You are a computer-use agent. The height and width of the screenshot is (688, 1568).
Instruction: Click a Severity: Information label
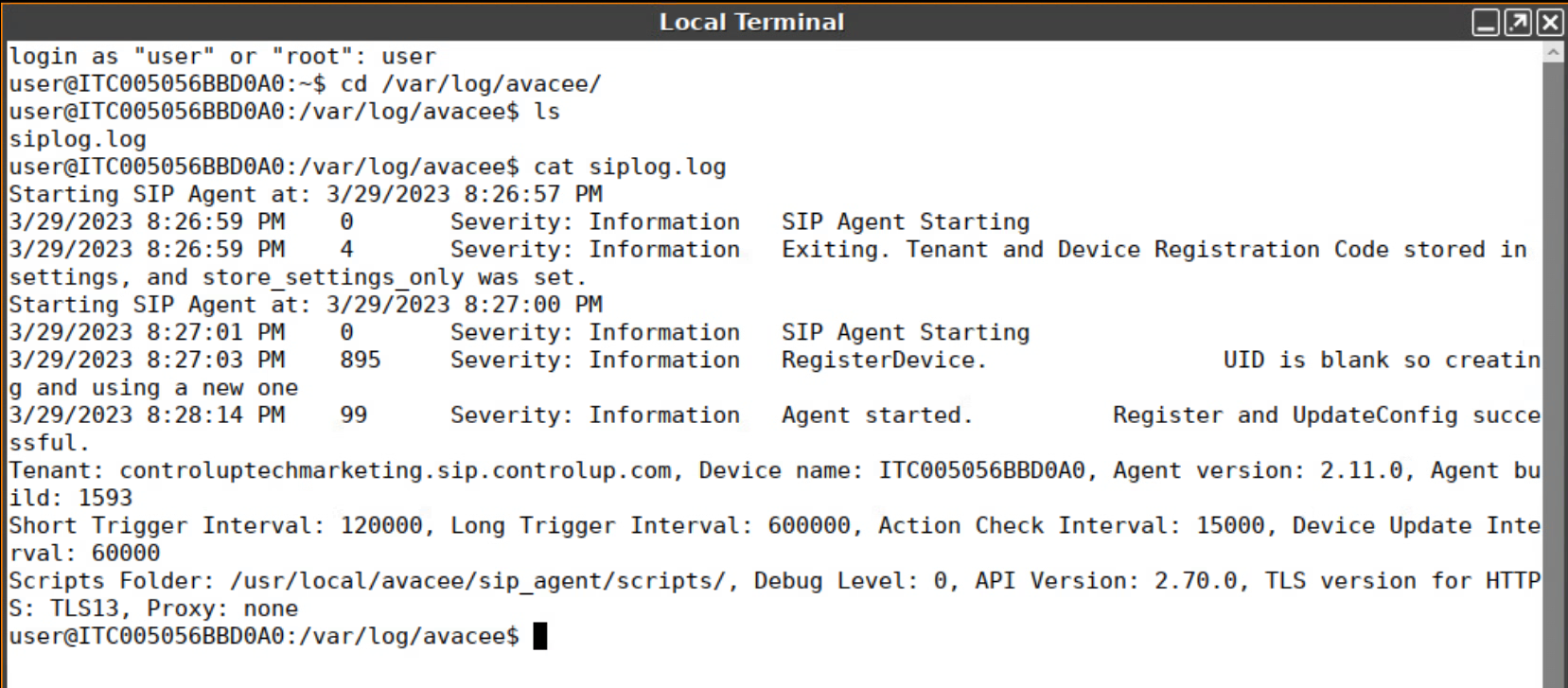(x=594, y=221)
